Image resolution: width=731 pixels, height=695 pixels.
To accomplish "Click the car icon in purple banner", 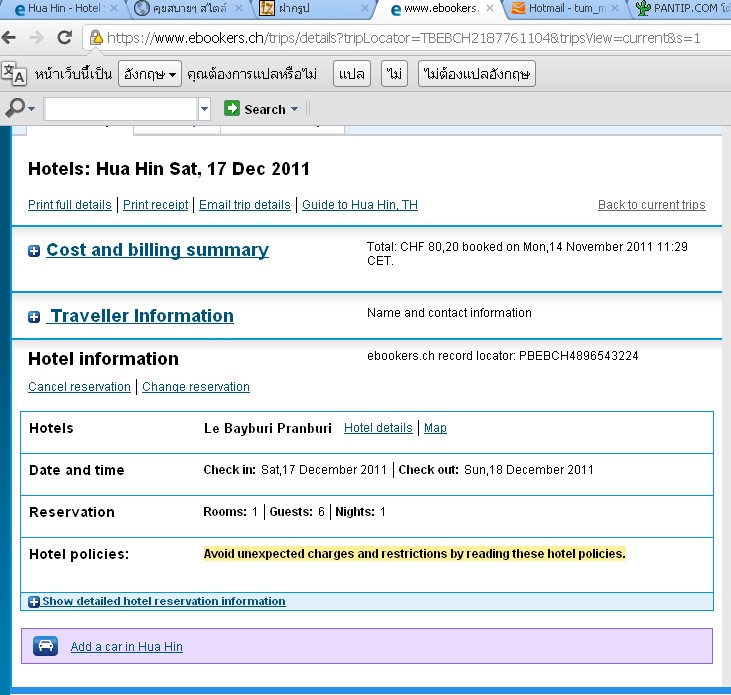I will click(x=45, y=646).
